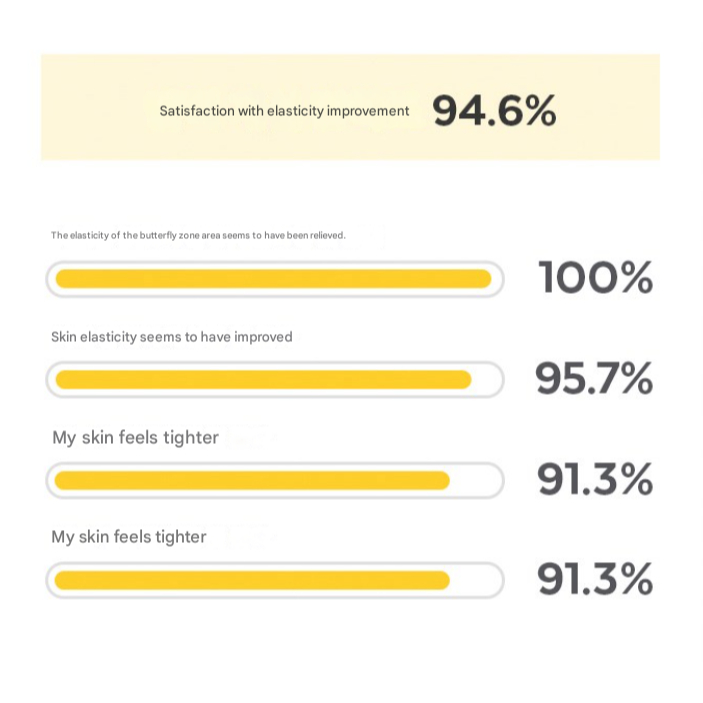This screenshot has width=703, height=703.
Task: Click the word 'Satisfaction' in the banner
Action: click(197, 111)
